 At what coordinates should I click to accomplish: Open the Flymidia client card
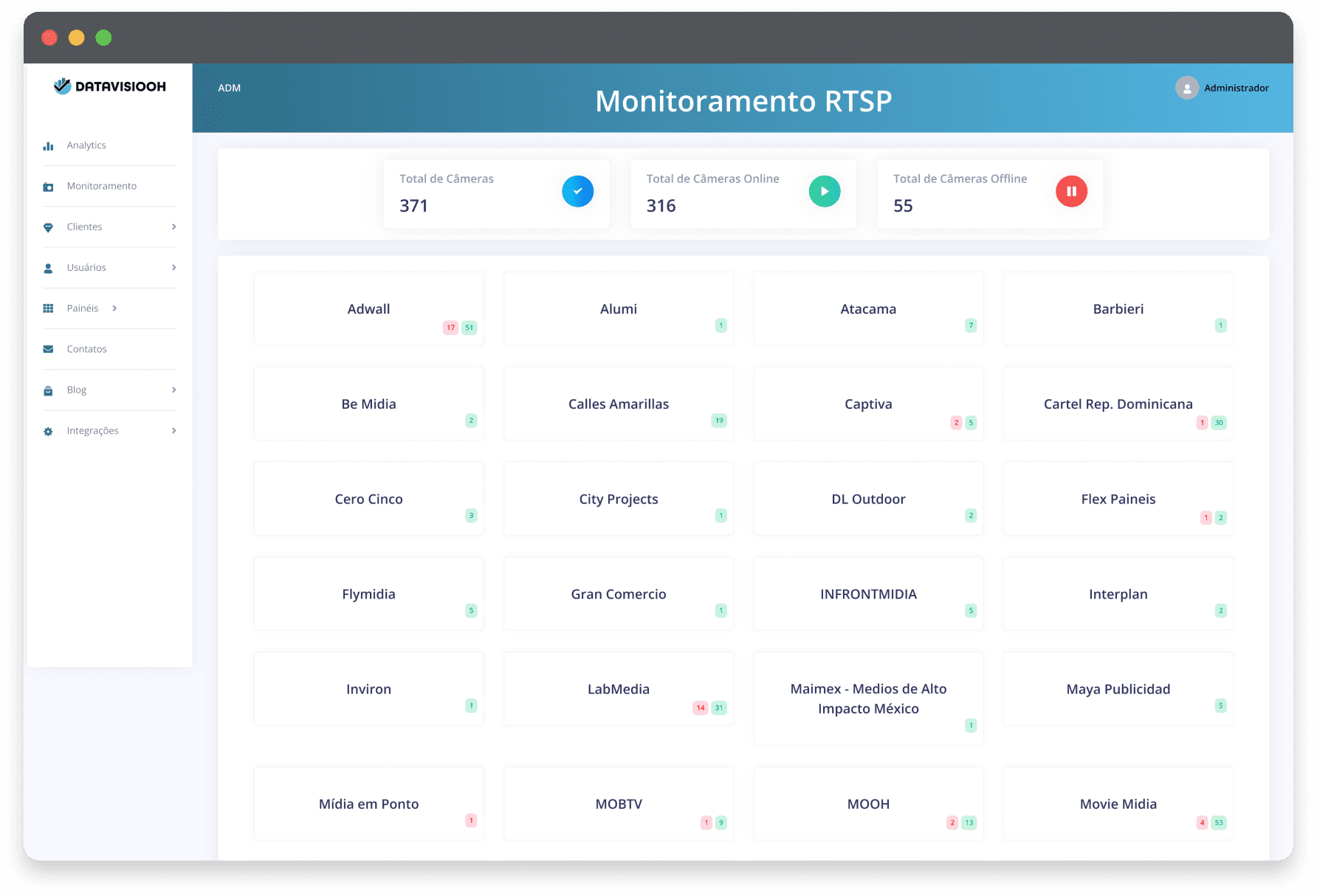click(368, 594)
